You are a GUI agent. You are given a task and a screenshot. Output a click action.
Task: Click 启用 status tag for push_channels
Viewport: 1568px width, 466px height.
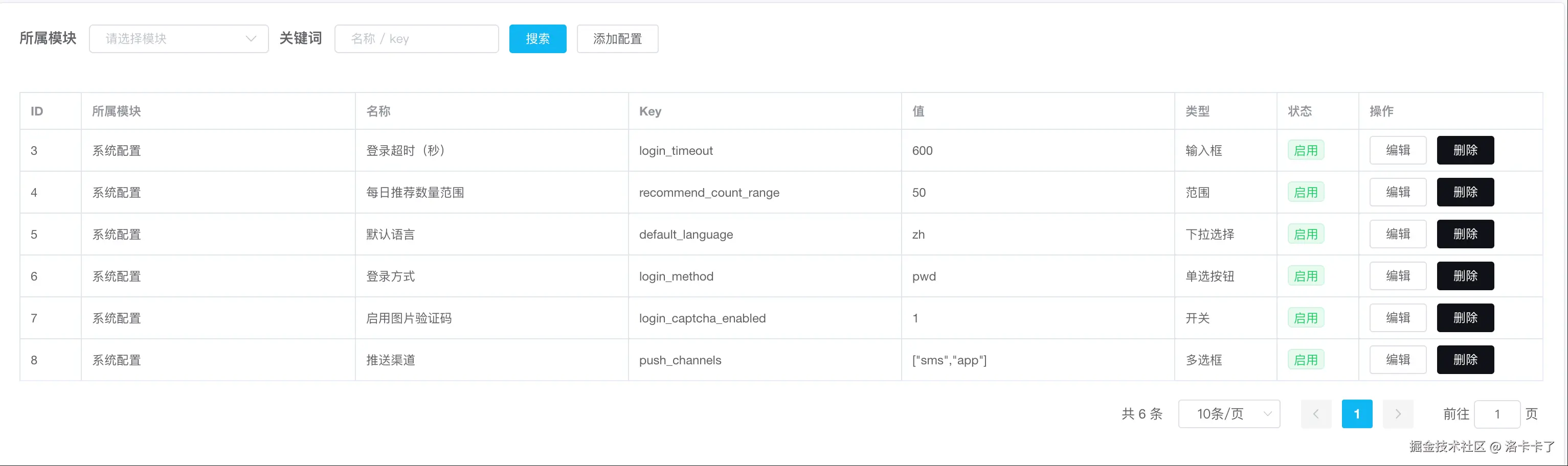pyautogui.click(x=1306, y=360)
